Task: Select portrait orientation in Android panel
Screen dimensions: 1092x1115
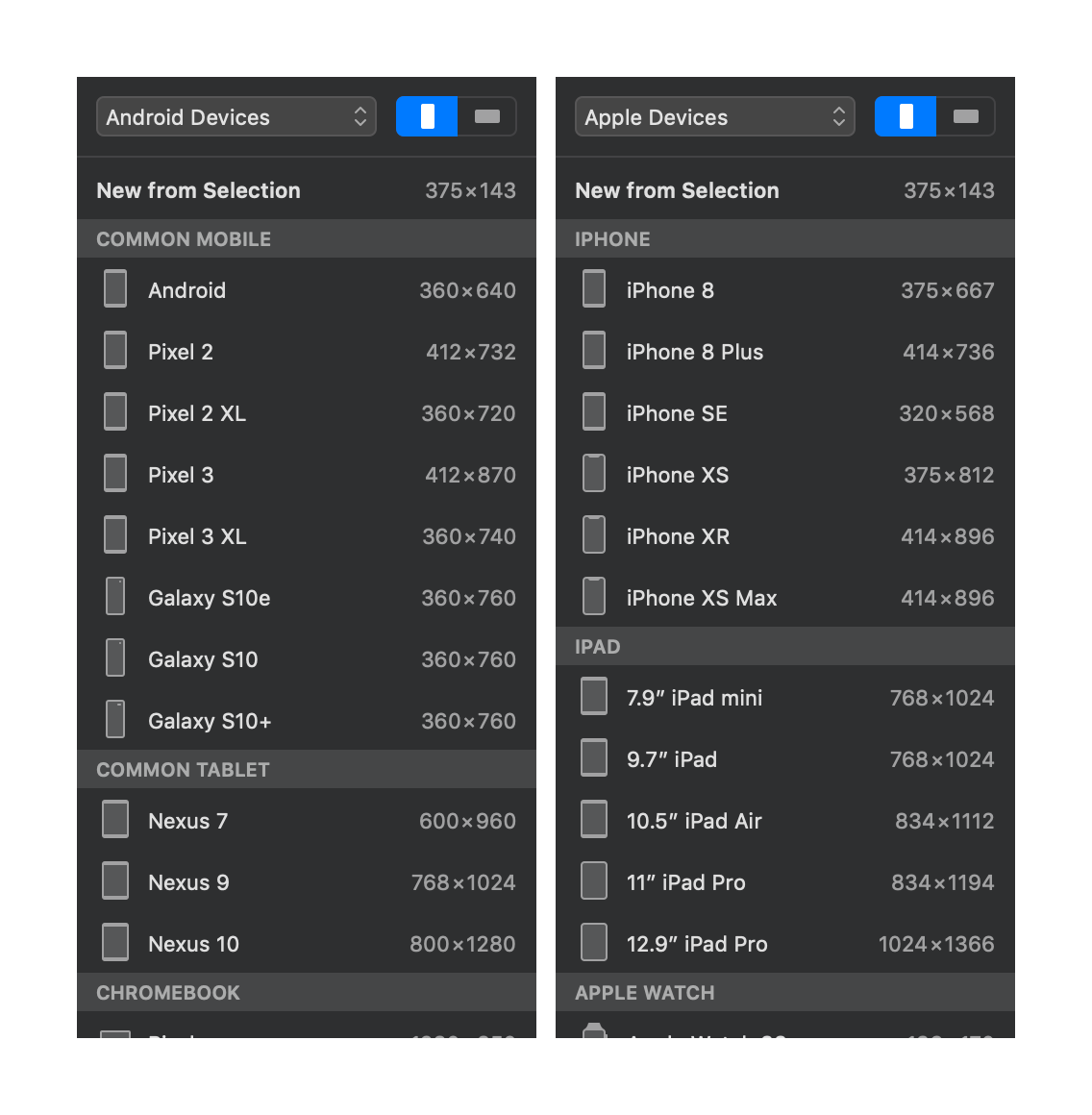Action: click(x=427, y=116)
